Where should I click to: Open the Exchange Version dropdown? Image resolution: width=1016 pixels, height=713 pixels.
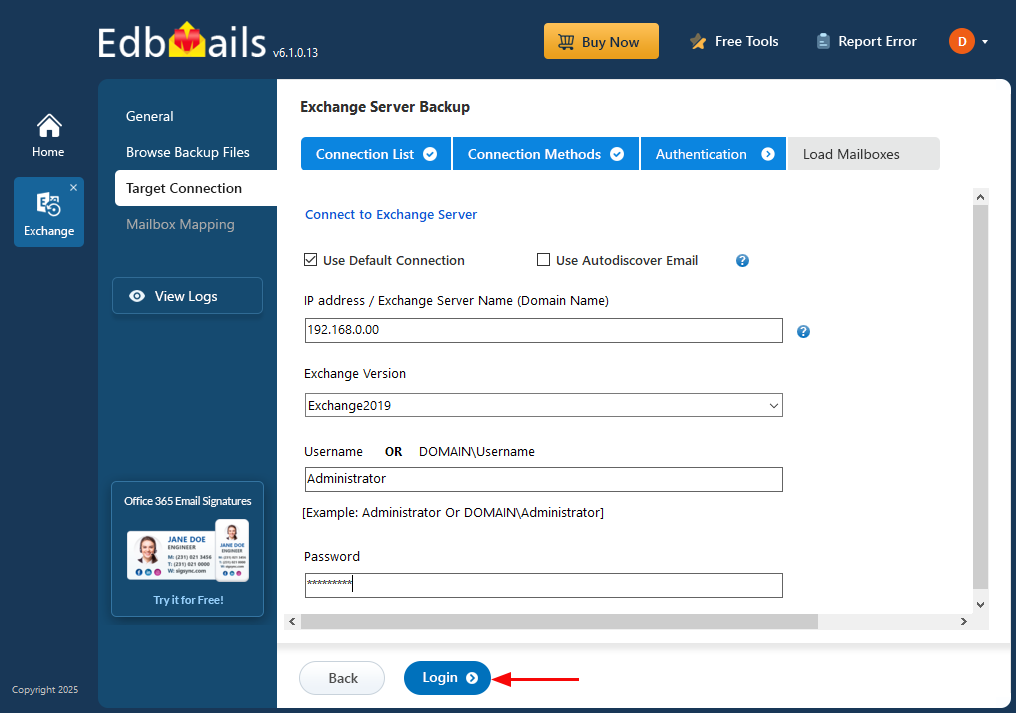[543, 405]
